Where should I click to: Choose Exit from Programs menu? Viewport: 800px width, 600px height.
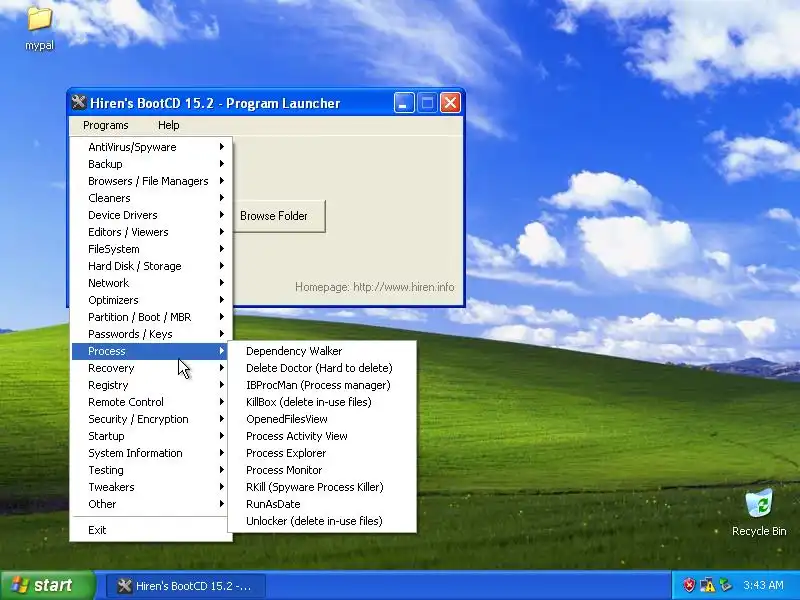[x=152, y=530]
